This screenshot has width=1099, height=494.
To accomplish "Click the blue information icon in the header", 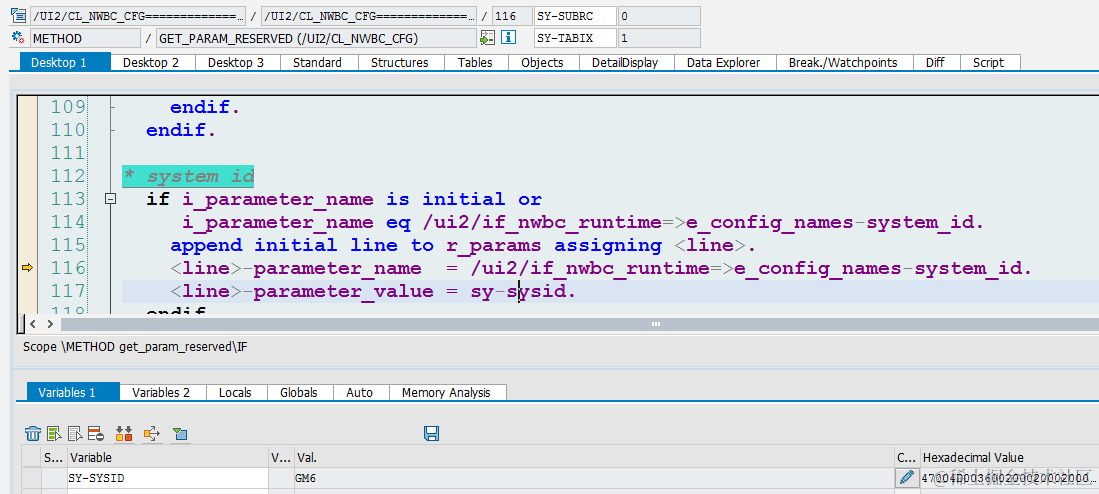I will click(x=510, y=38).
